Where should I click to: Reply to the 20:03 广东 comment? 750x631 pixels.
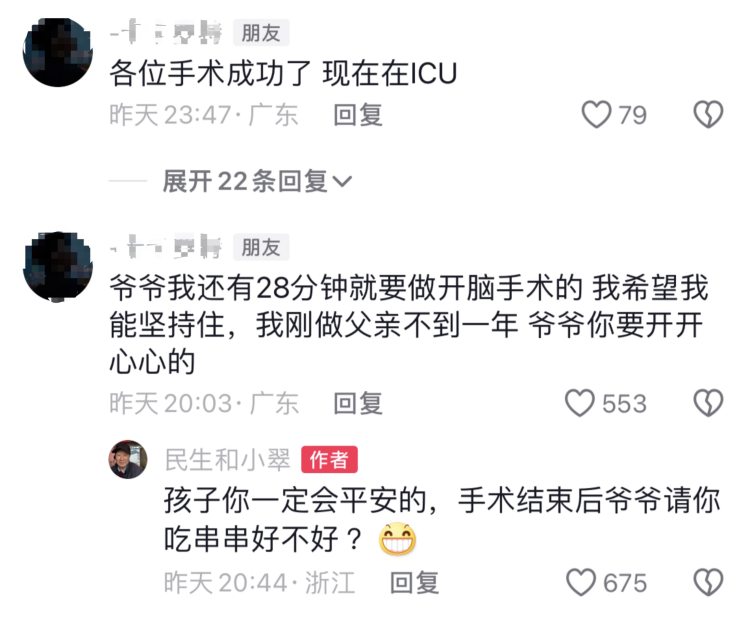coord(358,403)
